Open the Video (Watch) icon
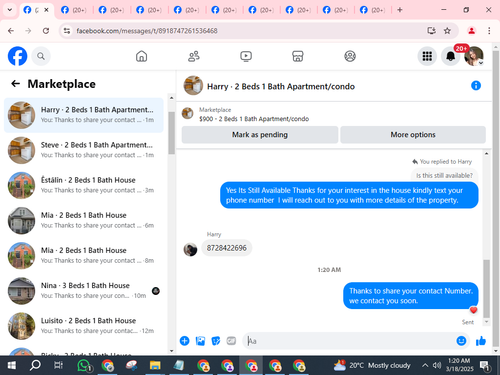This screenshot has height=375, width=500. (x=246, y=56)
